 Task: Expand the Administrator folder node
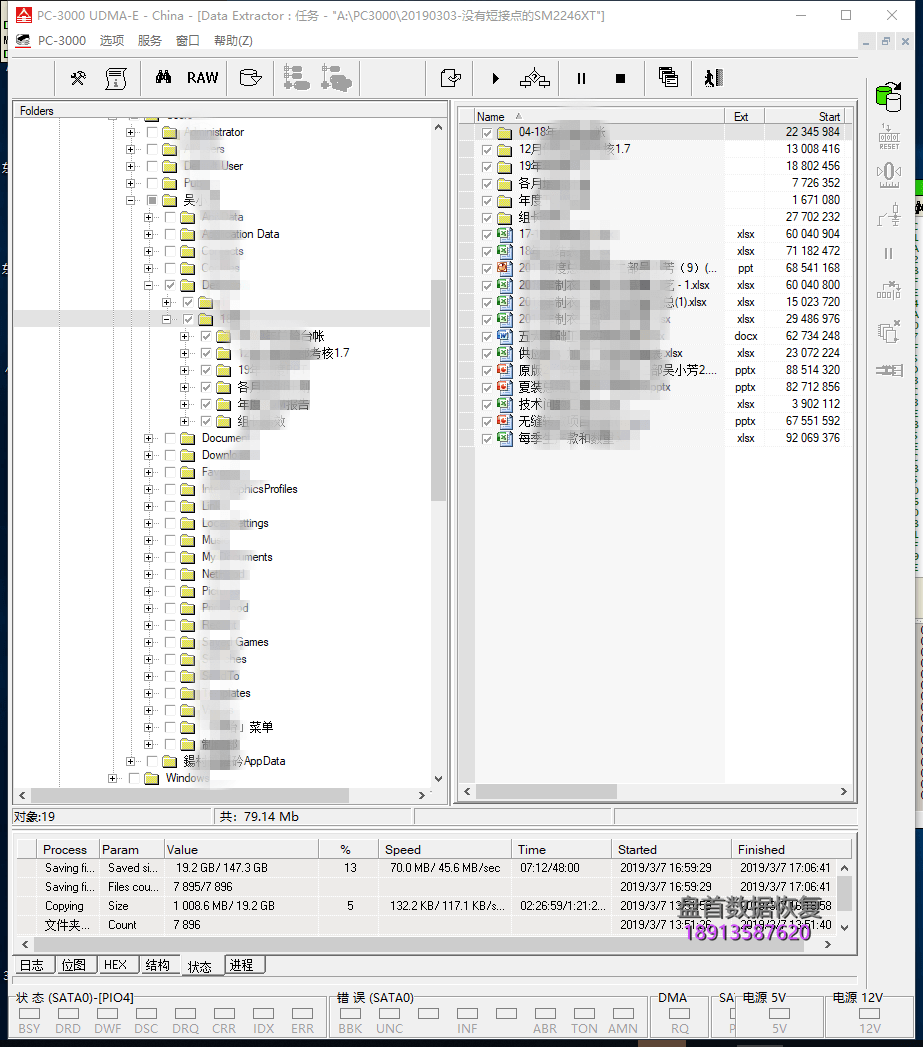(x=131, y=132)
